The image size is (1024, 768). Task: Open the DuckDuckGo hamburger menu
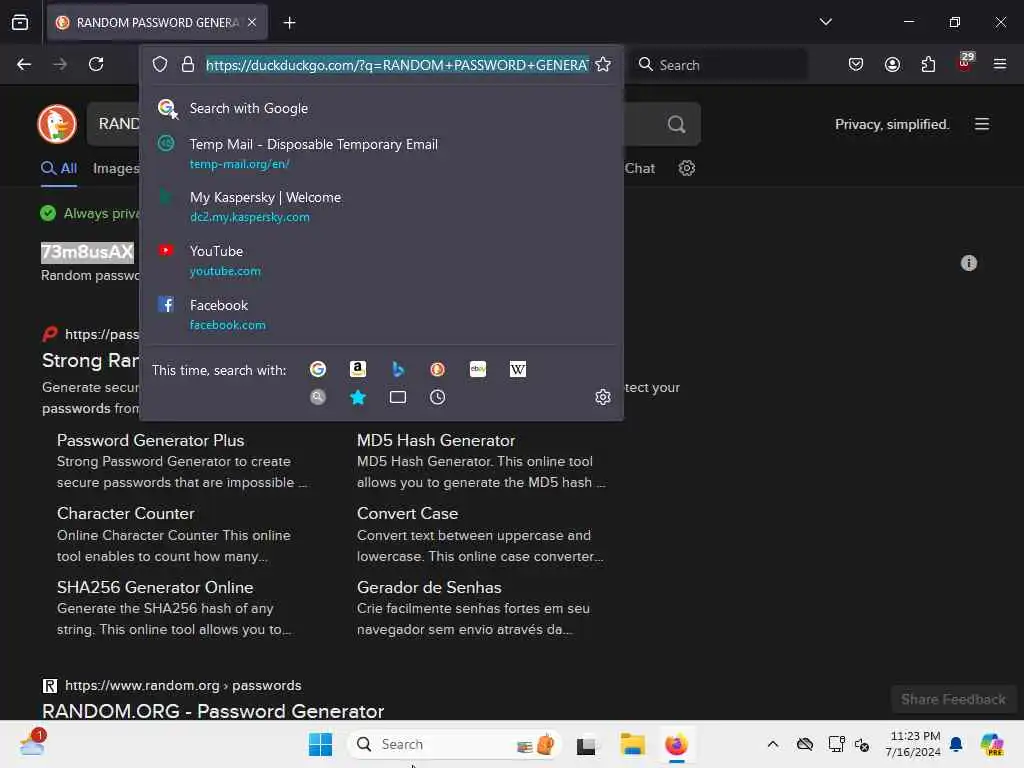point(982,124)
